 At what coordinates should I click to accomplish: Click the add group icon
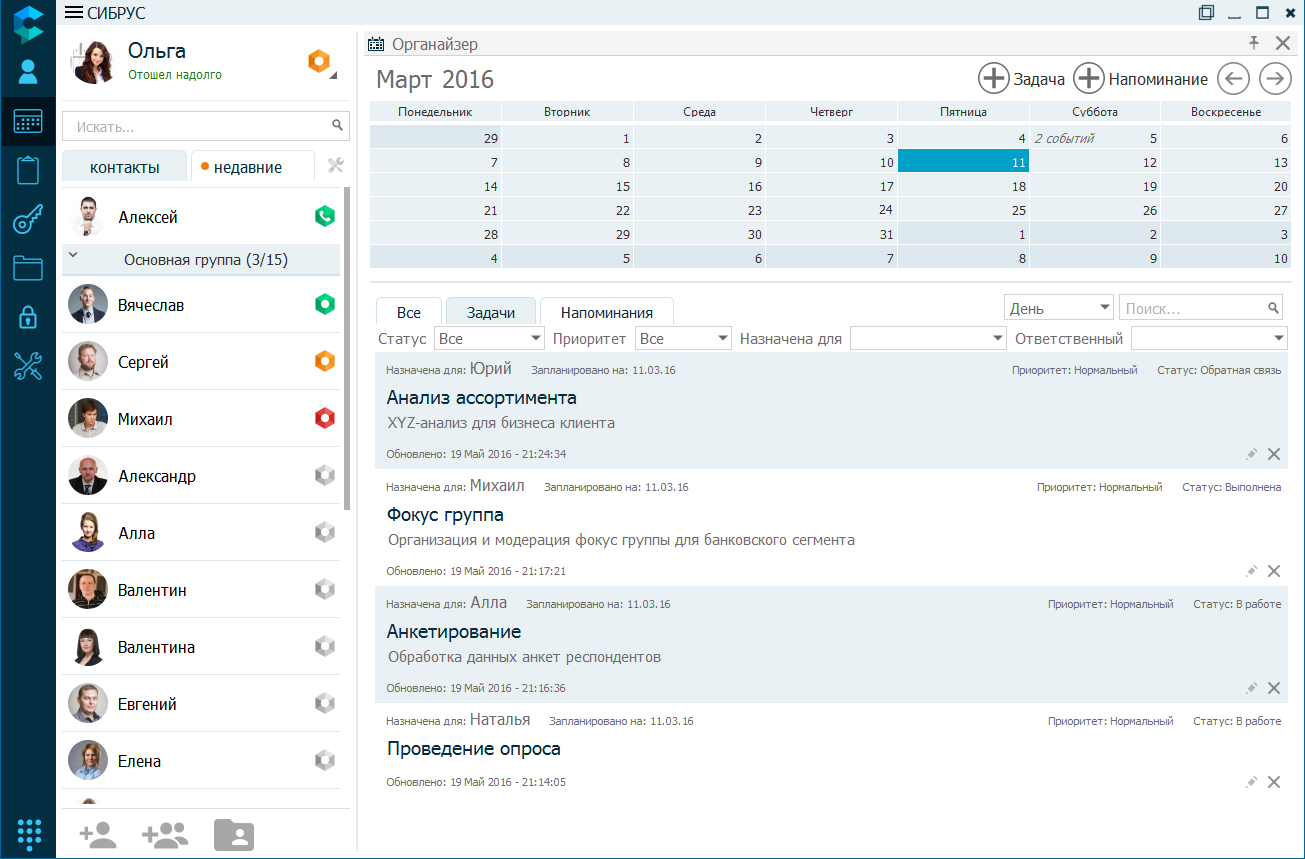[165, 834]
